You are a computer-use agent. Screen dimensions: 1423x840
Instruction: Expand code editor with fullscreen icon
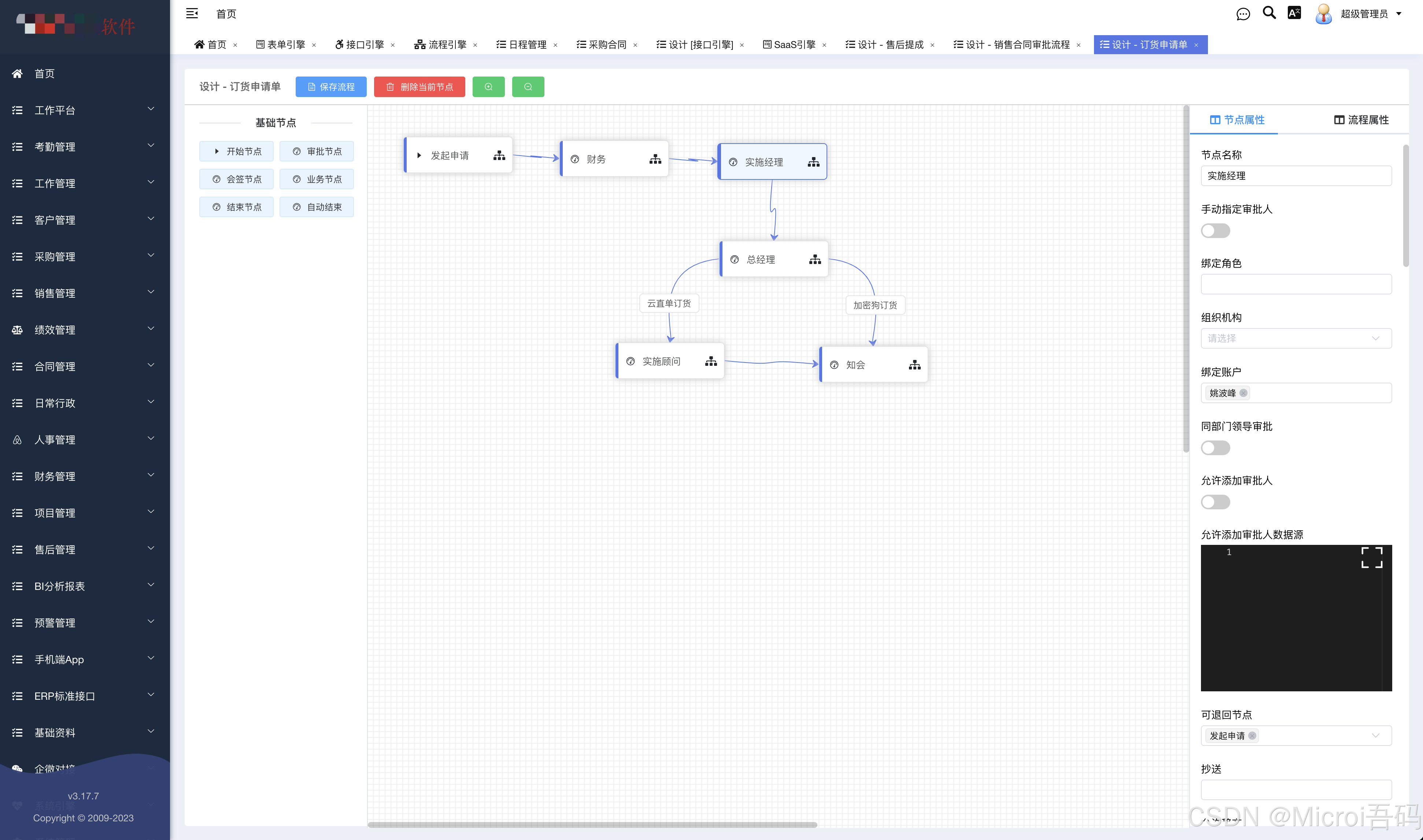pos(1371,557)
